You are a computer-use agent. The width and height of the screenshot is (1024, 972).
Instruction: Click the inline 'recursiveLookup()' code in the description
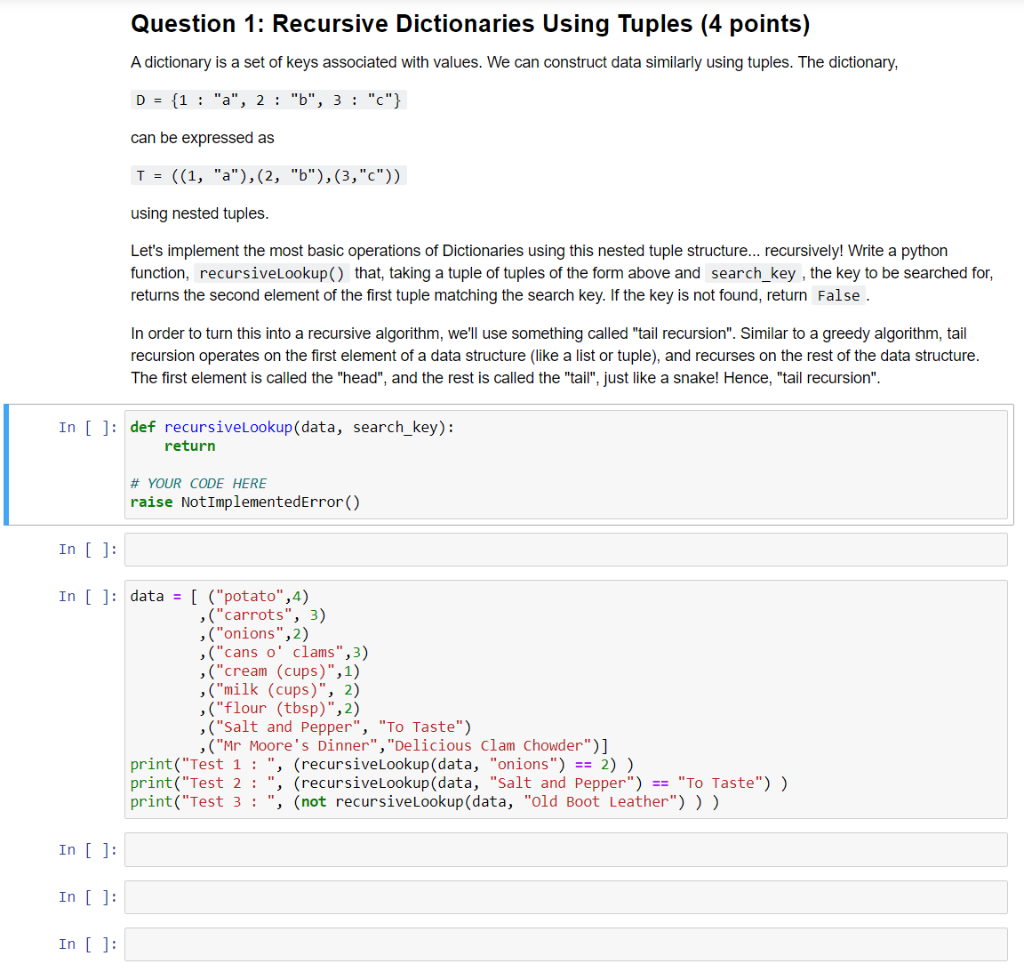[x=272, y=273]
